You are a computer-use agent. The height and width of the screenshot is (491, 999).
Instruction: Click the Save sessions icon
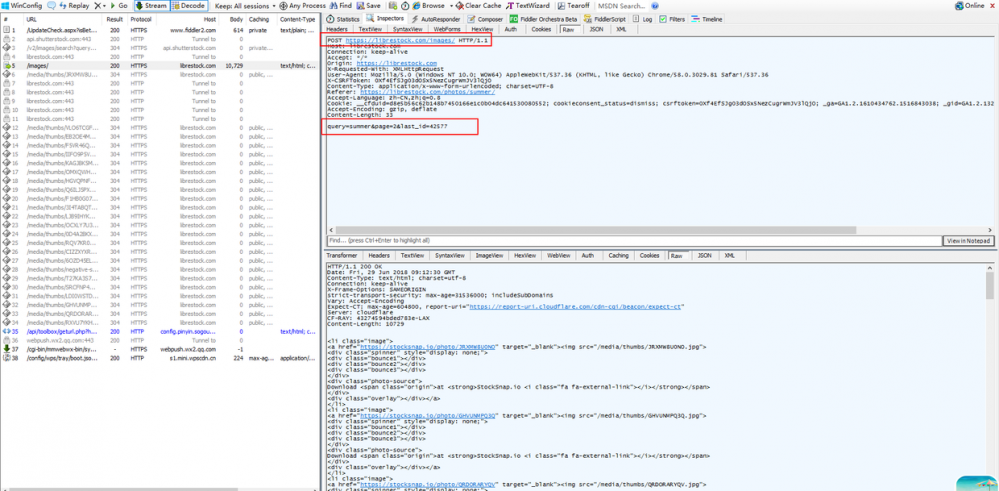(368, 6)
